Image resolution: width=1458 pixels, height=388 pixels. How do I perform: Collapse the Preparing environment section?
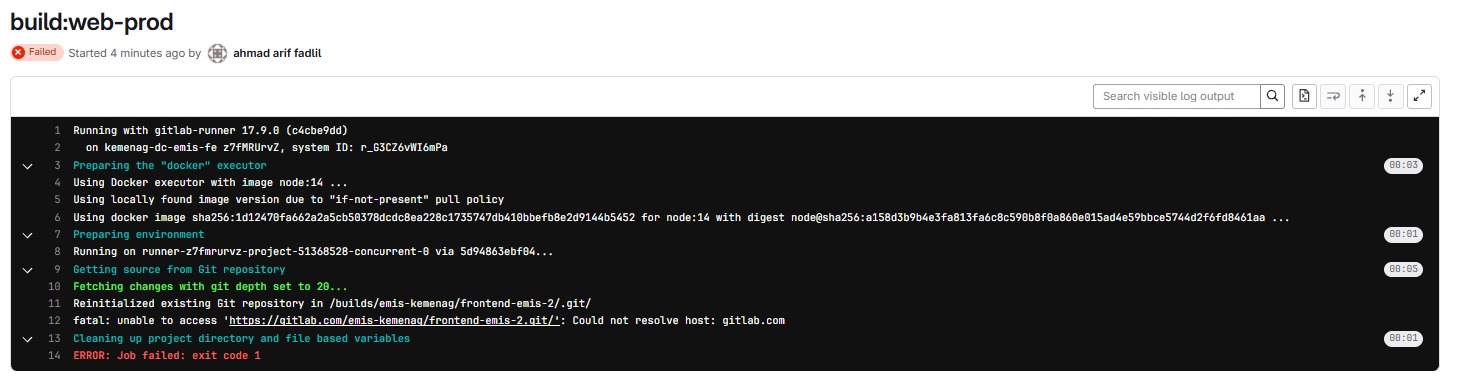[x=28, y=235]
